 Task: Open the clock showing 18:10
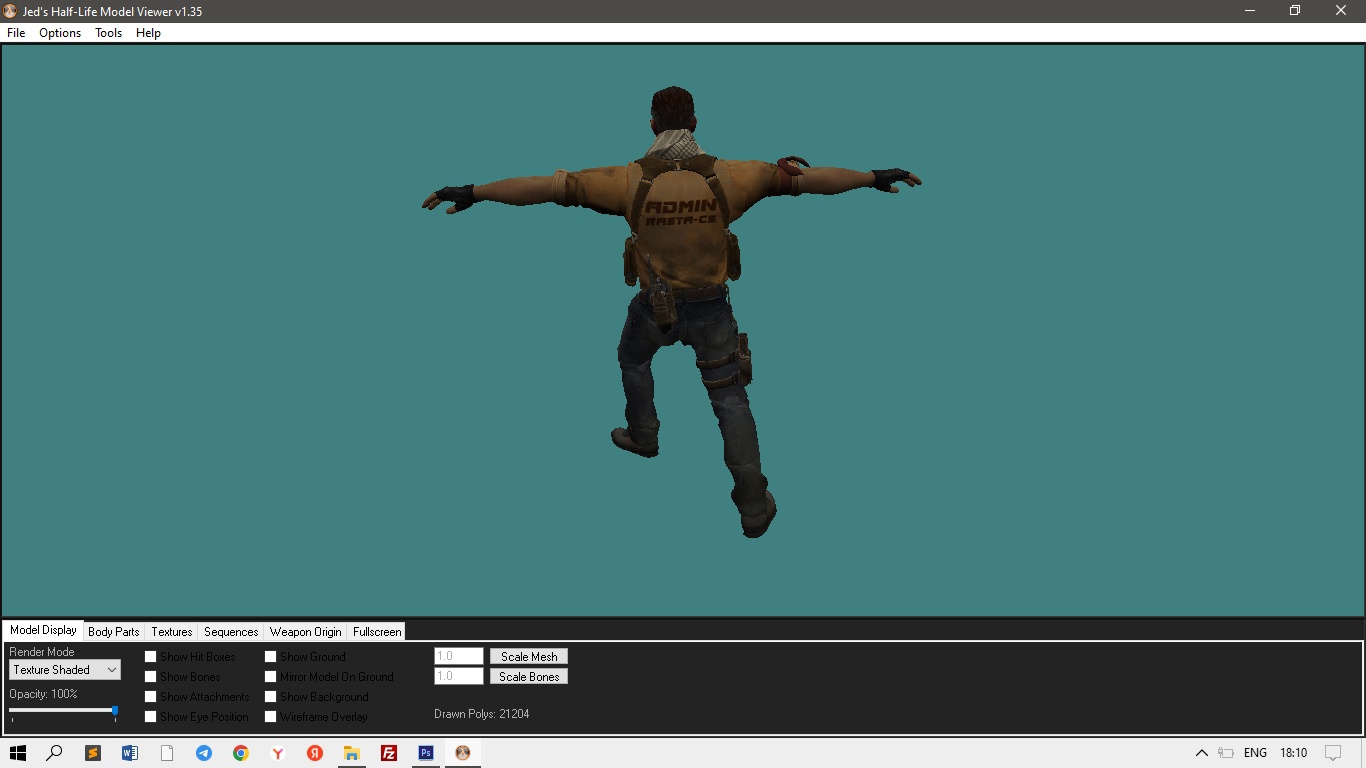1294,753
